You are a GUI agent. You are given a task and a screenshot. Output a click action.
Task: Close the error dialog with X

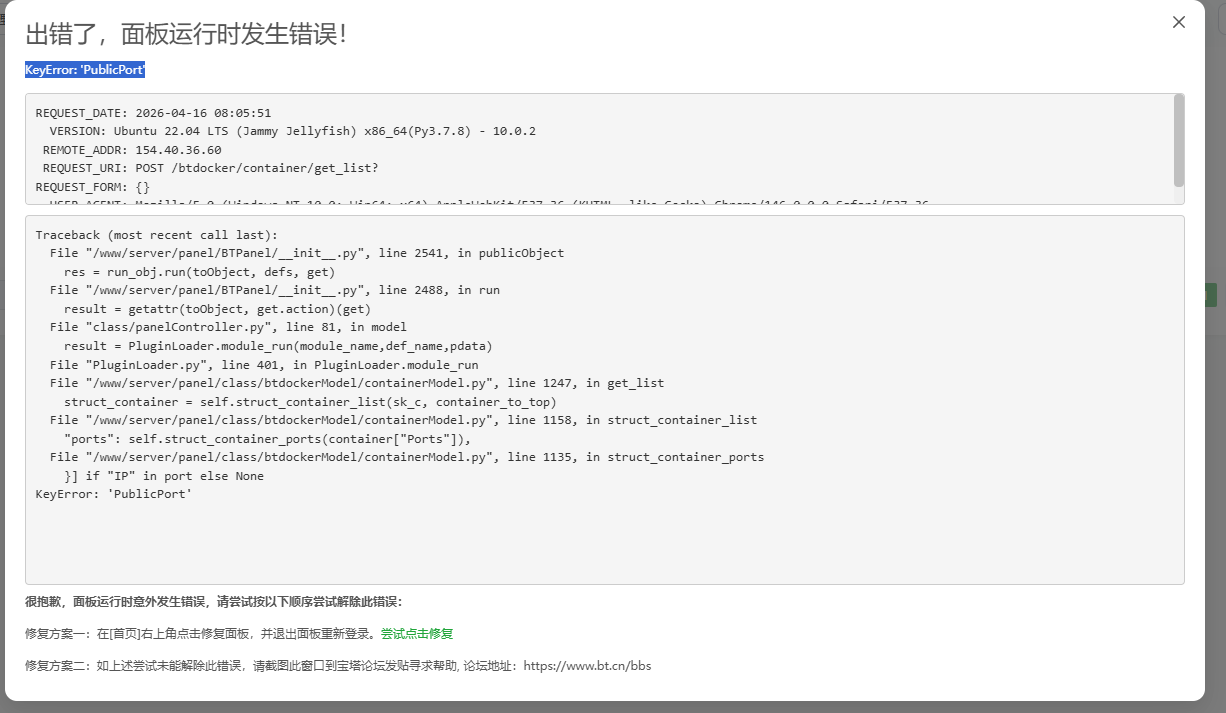[x=1179, y=22]
